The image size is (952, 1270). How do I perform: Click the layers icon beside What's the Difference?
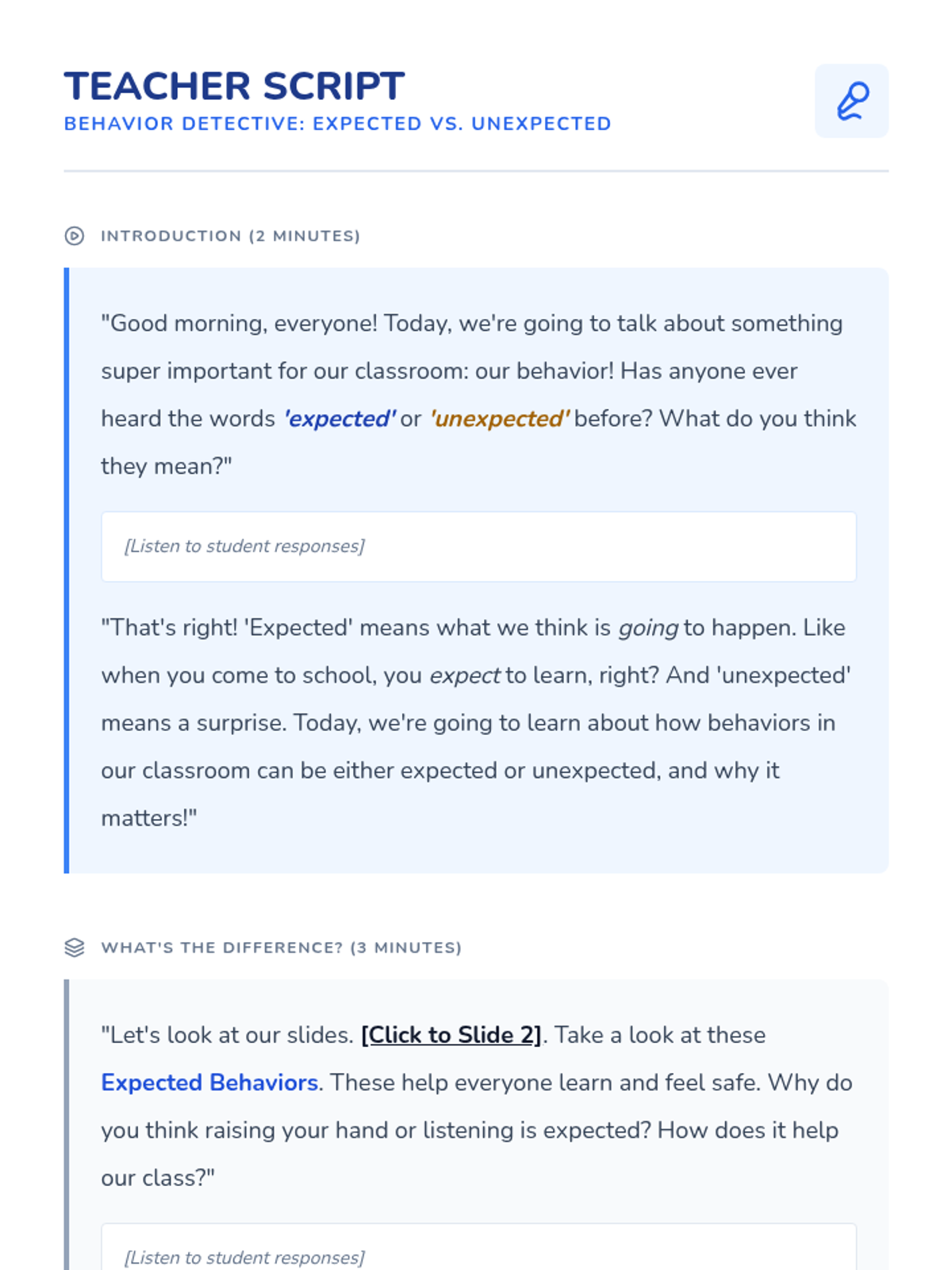75,948
